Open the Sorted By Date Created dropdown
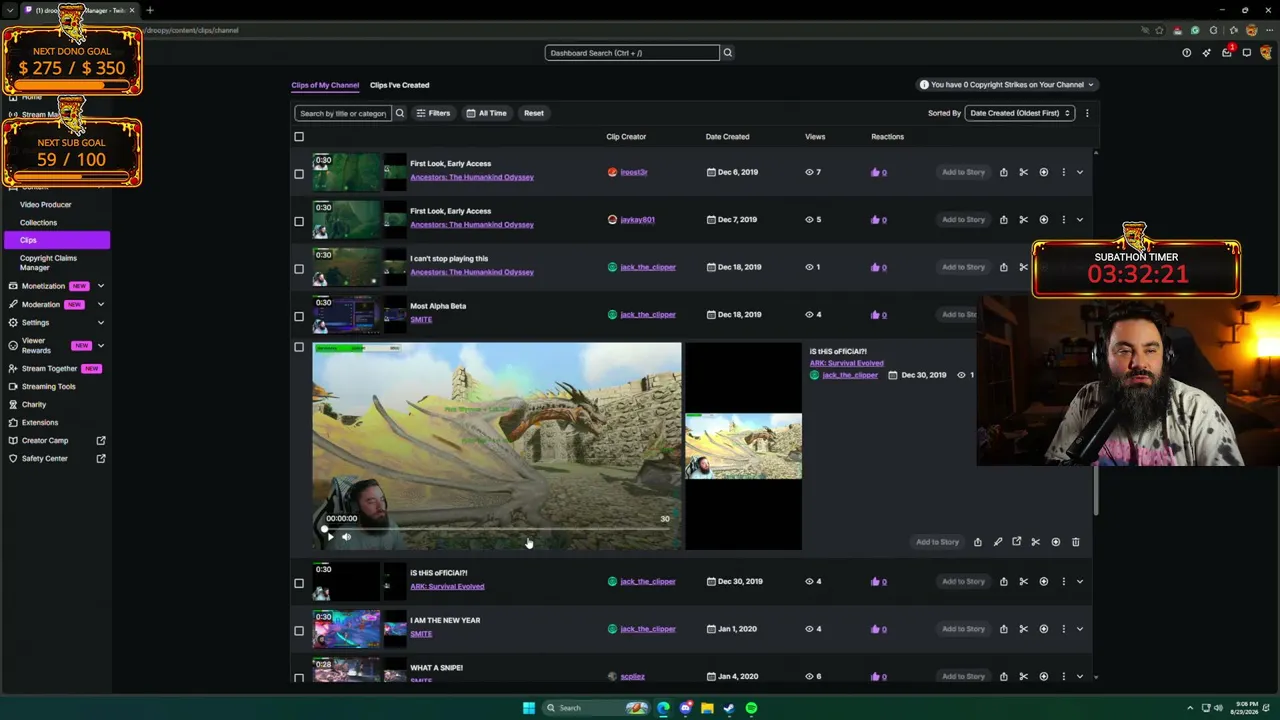1280x720 pixels. click(1020, 113)
